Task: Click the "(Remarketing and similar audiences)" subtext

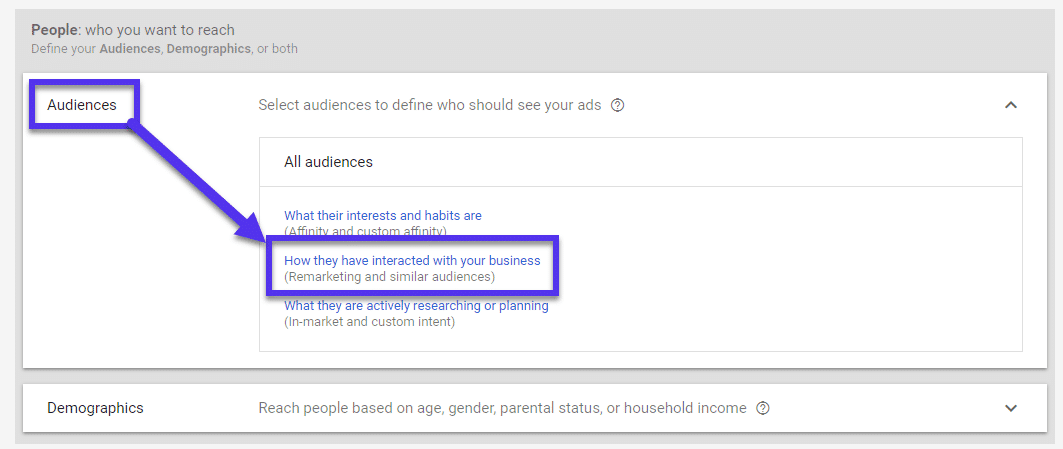Action: coord(389,276)
